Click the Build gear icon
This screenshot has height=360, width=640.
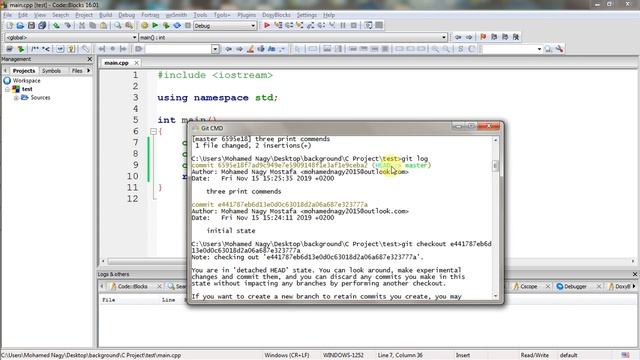(144, 25)
